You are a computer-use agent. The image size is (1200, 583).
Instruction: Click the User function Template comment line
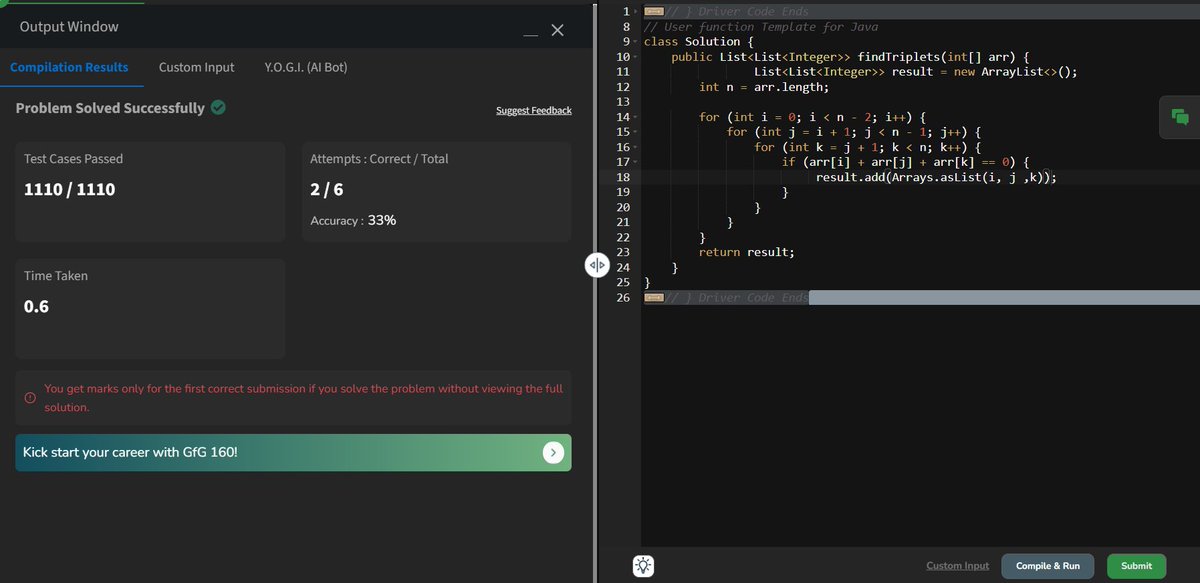coord(761,26)
